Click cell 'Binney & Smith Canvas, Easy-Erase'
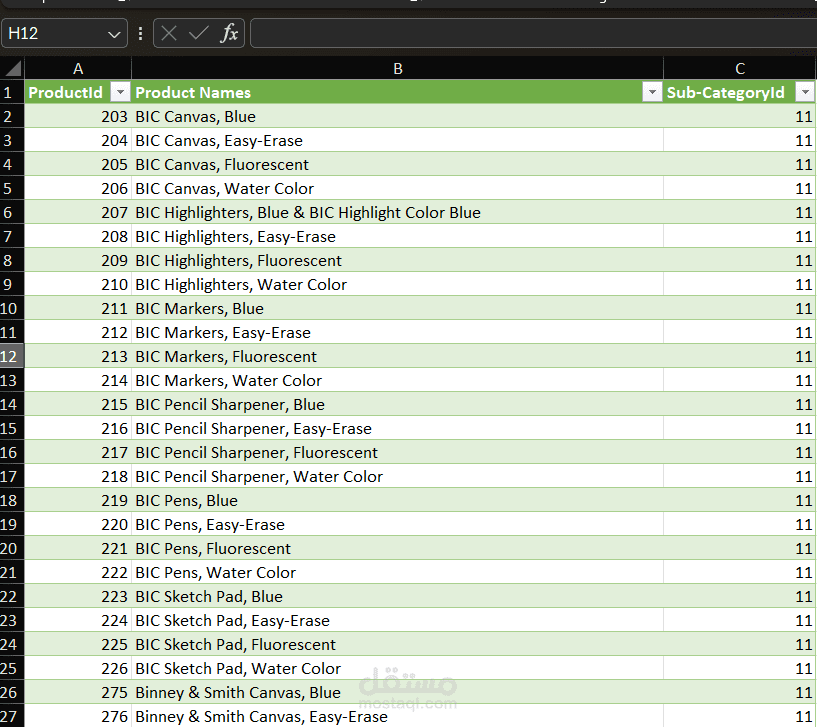This screenshot has height=727, width=817. click(x=398, y=716)
